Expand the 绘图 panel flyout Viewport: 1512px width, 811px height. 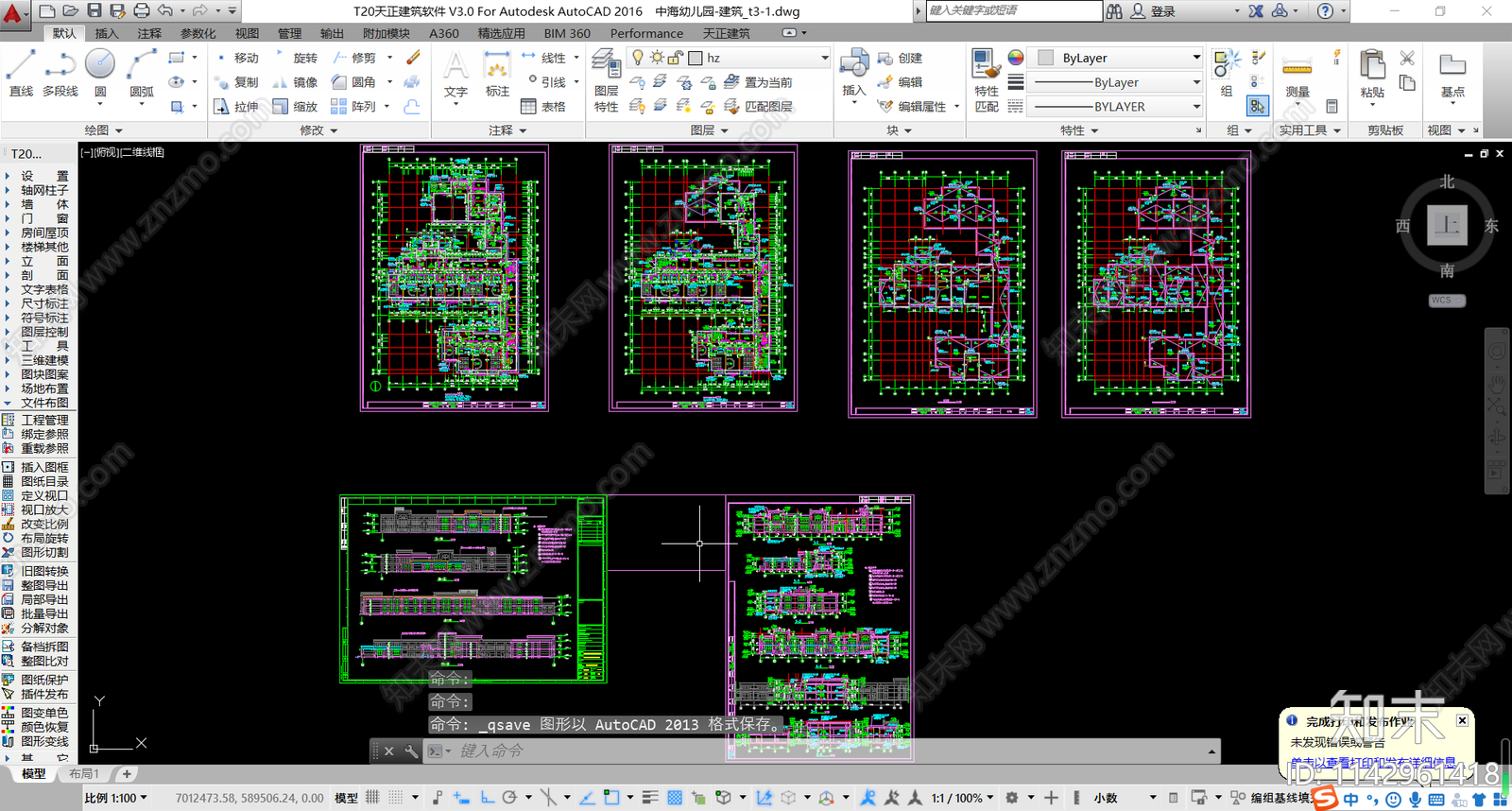(x=104, y=130)
